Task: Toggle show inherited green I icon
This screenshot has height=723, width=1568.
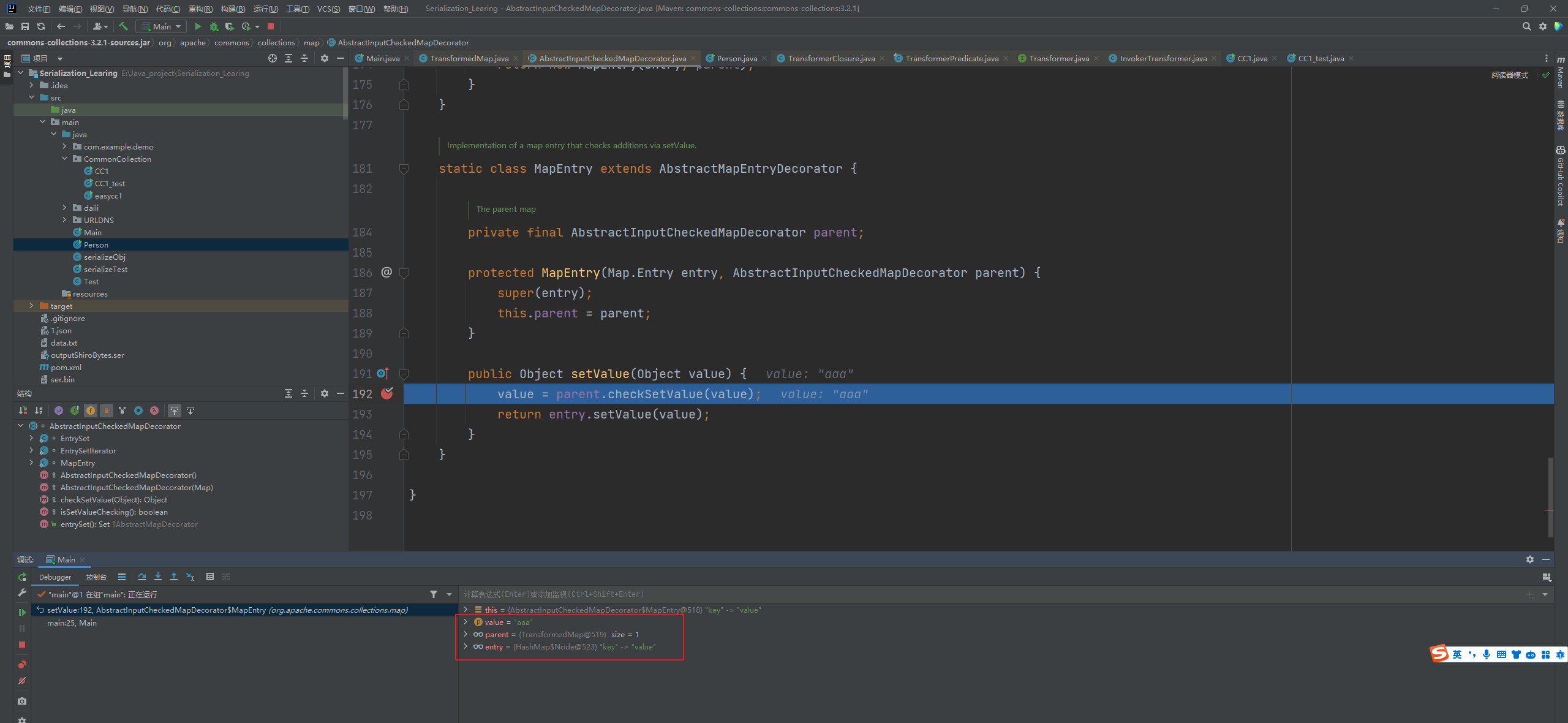Action: (x=75, y=411)
